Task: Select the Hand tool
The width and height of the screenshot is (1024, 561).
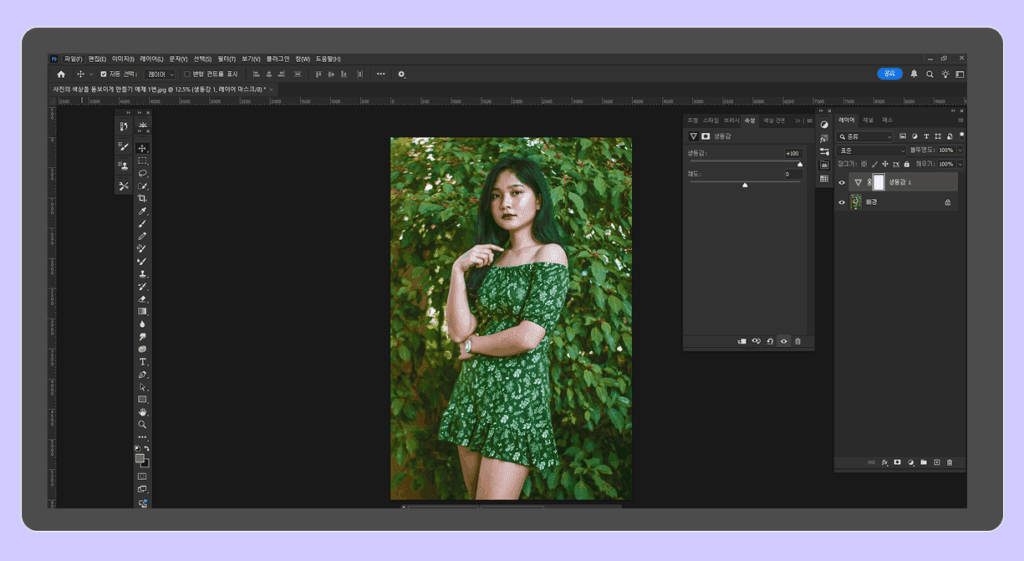Action: pyautogui.click(x=142, y=412)
